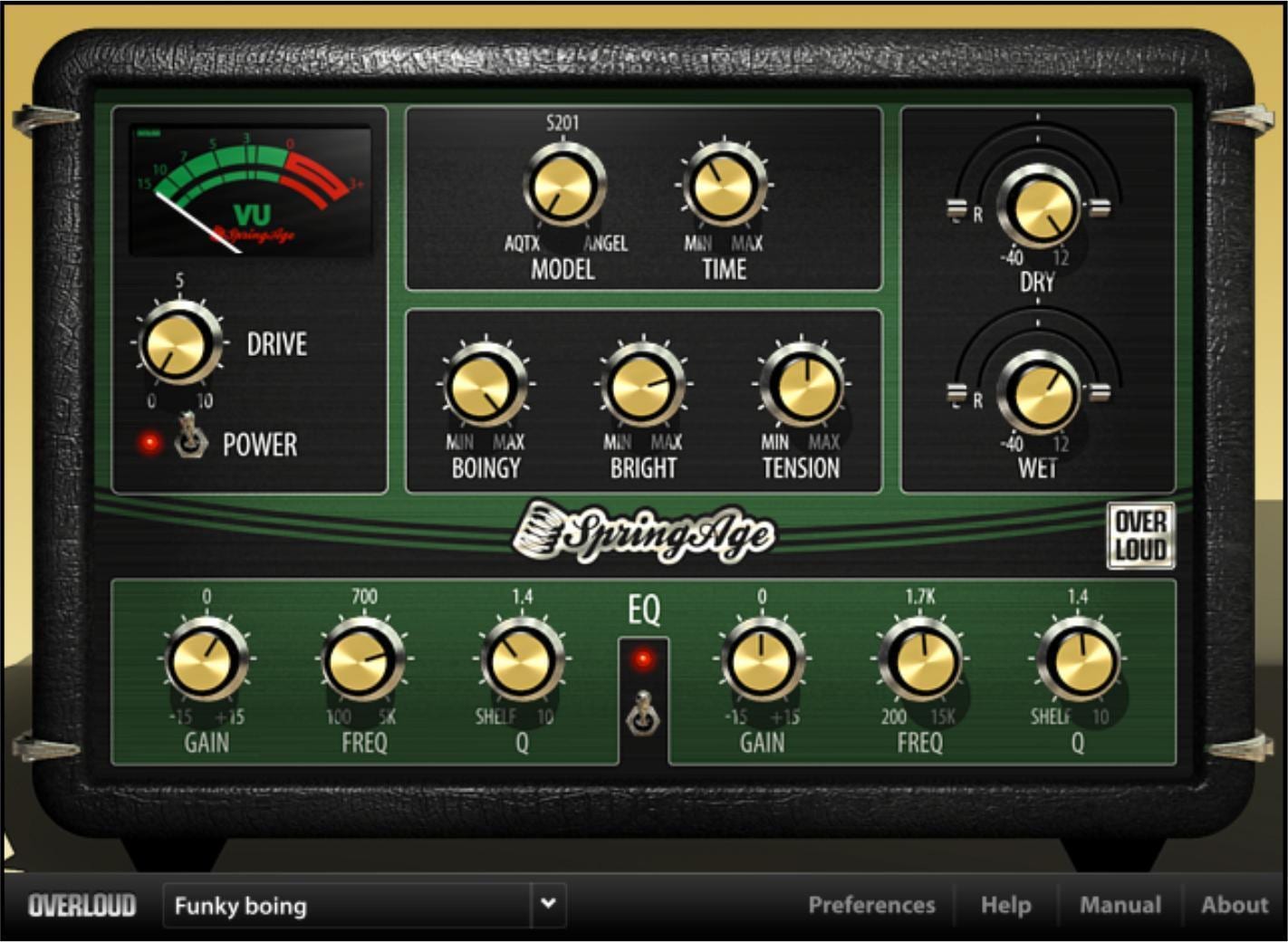Open the Manual
The width and height of the screenshot is (1288, 942).
pos(1120,904)
